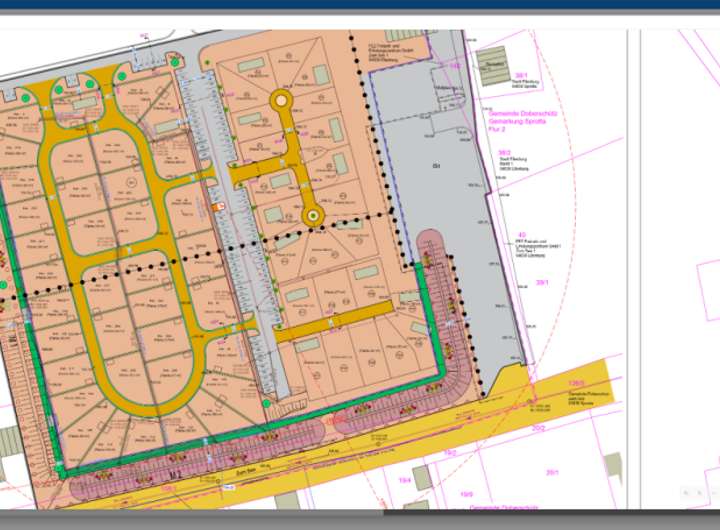The image size is (720, 530).
Task: Select parcel number 38/1 label
Action: 521,74
